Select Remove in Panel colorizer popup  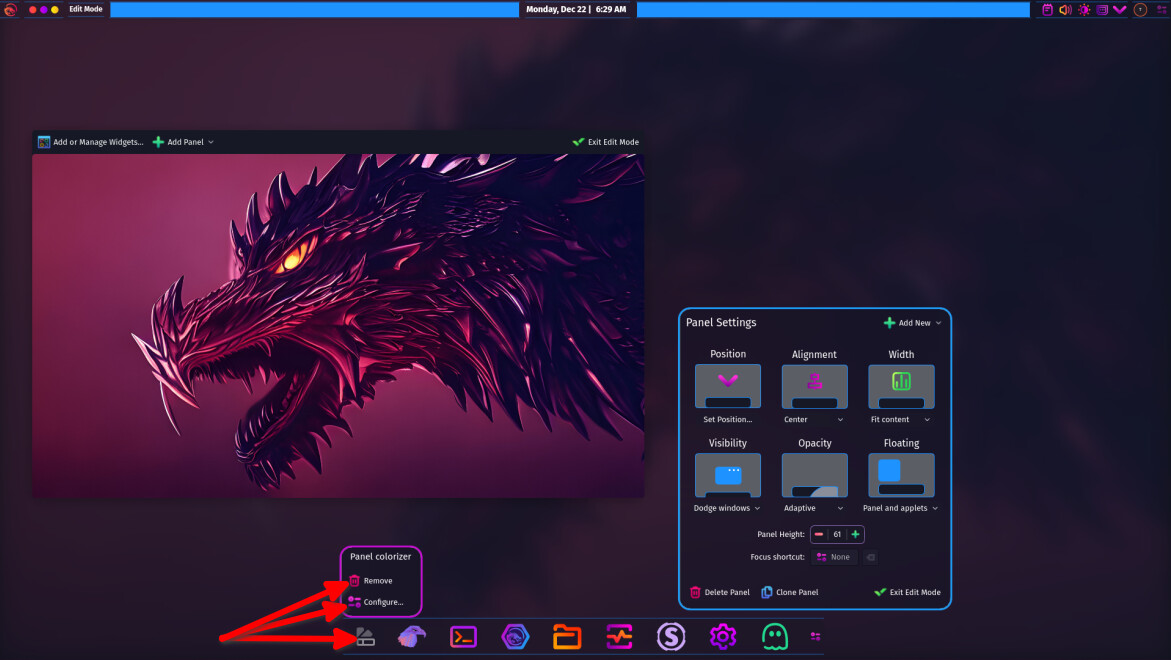(x=377, y=581)
